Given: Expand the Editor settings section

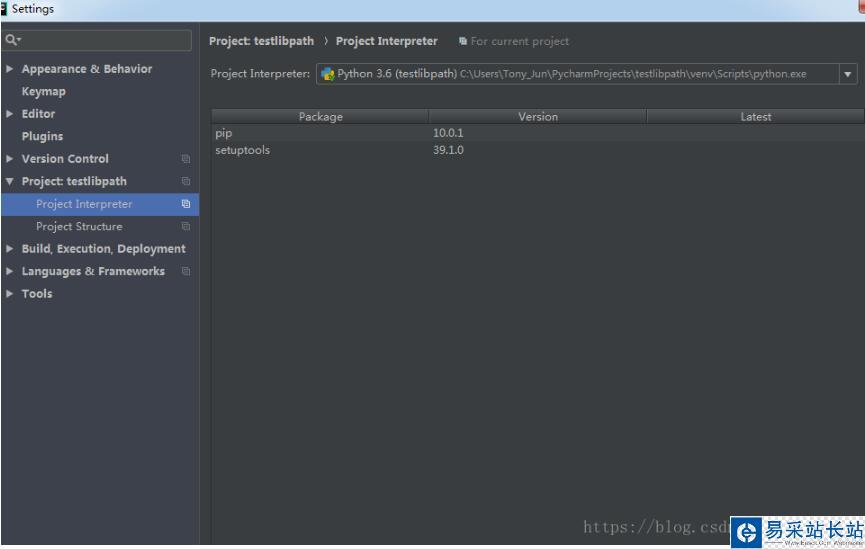Looking at the screenshot, I should pos(9,114).
